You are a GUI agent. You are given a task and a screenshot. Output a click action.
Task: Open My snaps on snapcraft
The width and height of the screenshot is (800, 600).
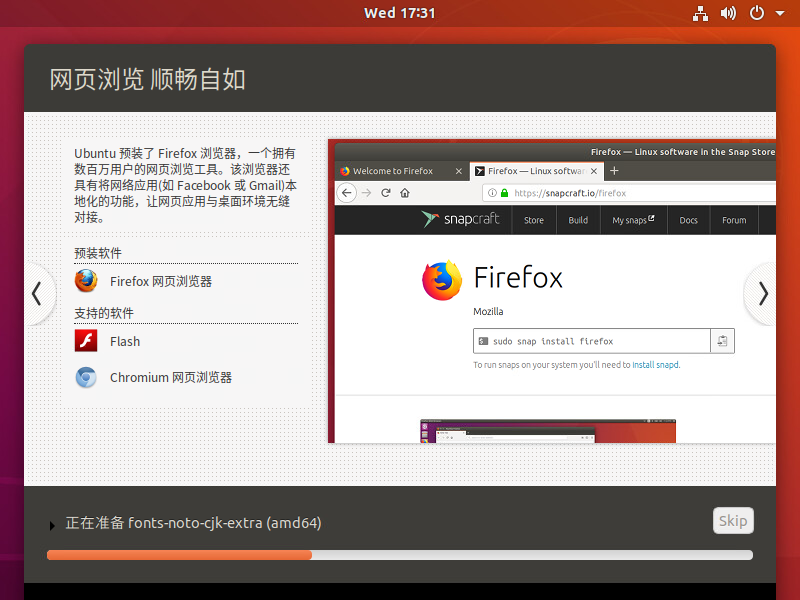click(x=633, y=220)
